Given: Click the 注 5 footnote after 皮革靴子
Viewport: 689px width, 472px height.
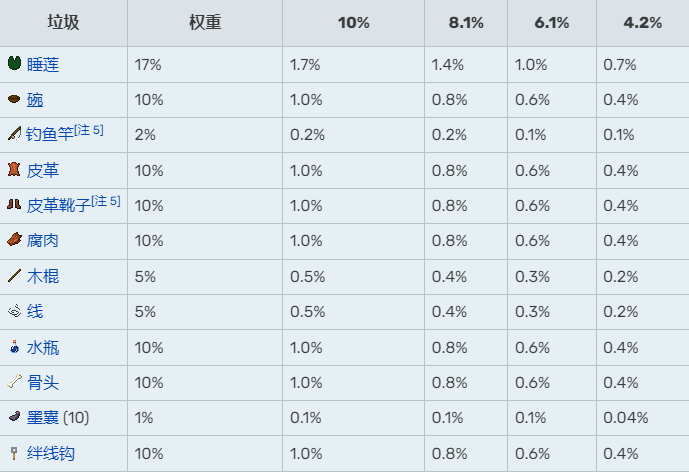Looking at the screenshot, I should tap(106, 201).
